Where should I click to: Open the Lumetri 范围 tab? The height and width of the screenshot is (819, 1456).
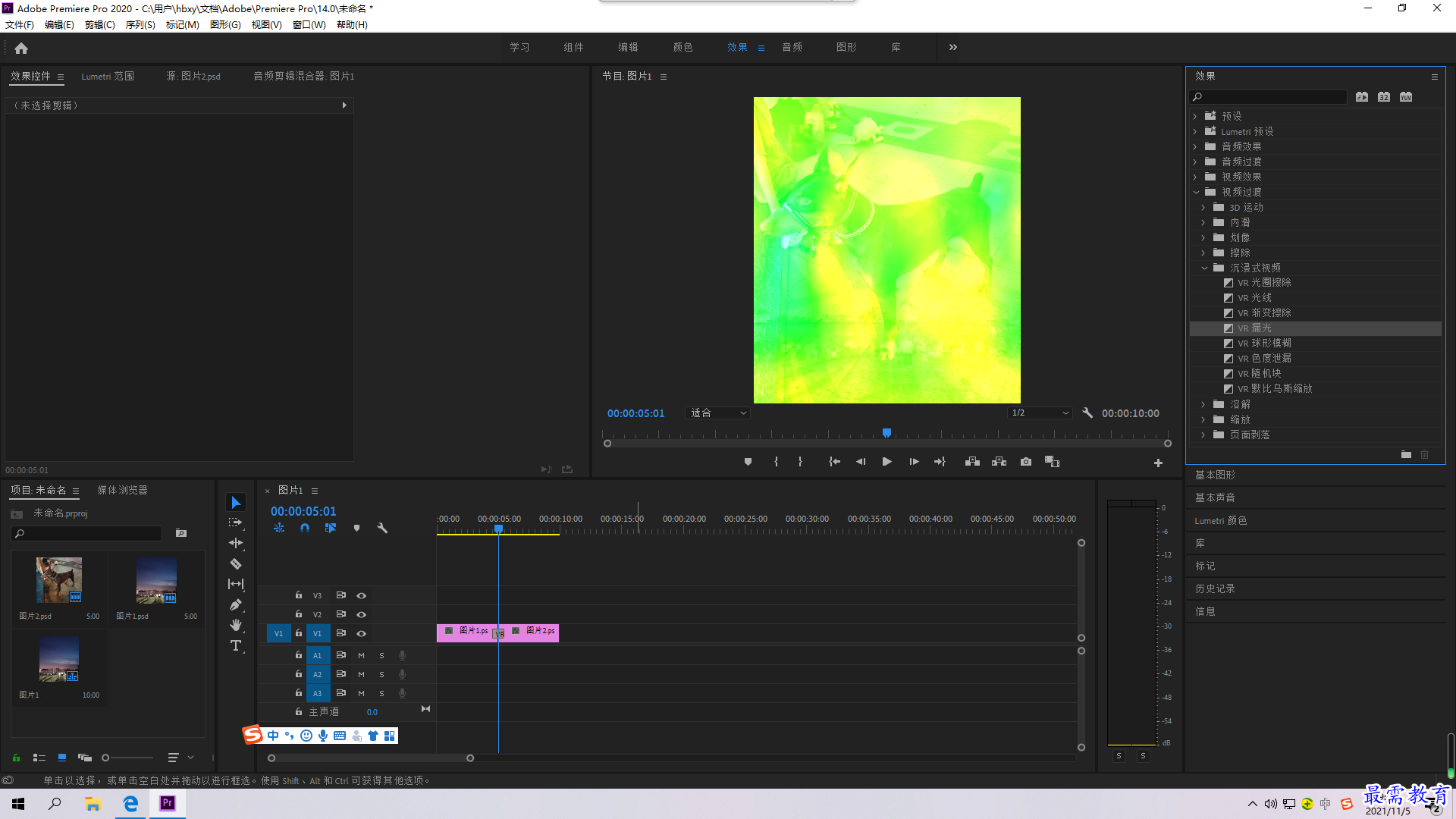(108, 76)
